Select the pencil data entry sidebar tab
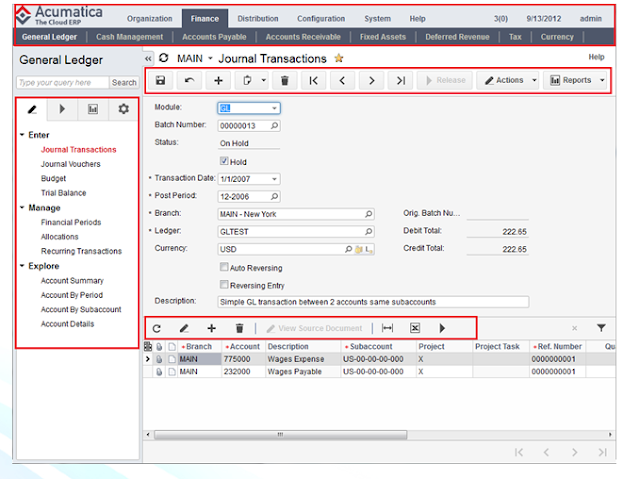 point(32,109)
